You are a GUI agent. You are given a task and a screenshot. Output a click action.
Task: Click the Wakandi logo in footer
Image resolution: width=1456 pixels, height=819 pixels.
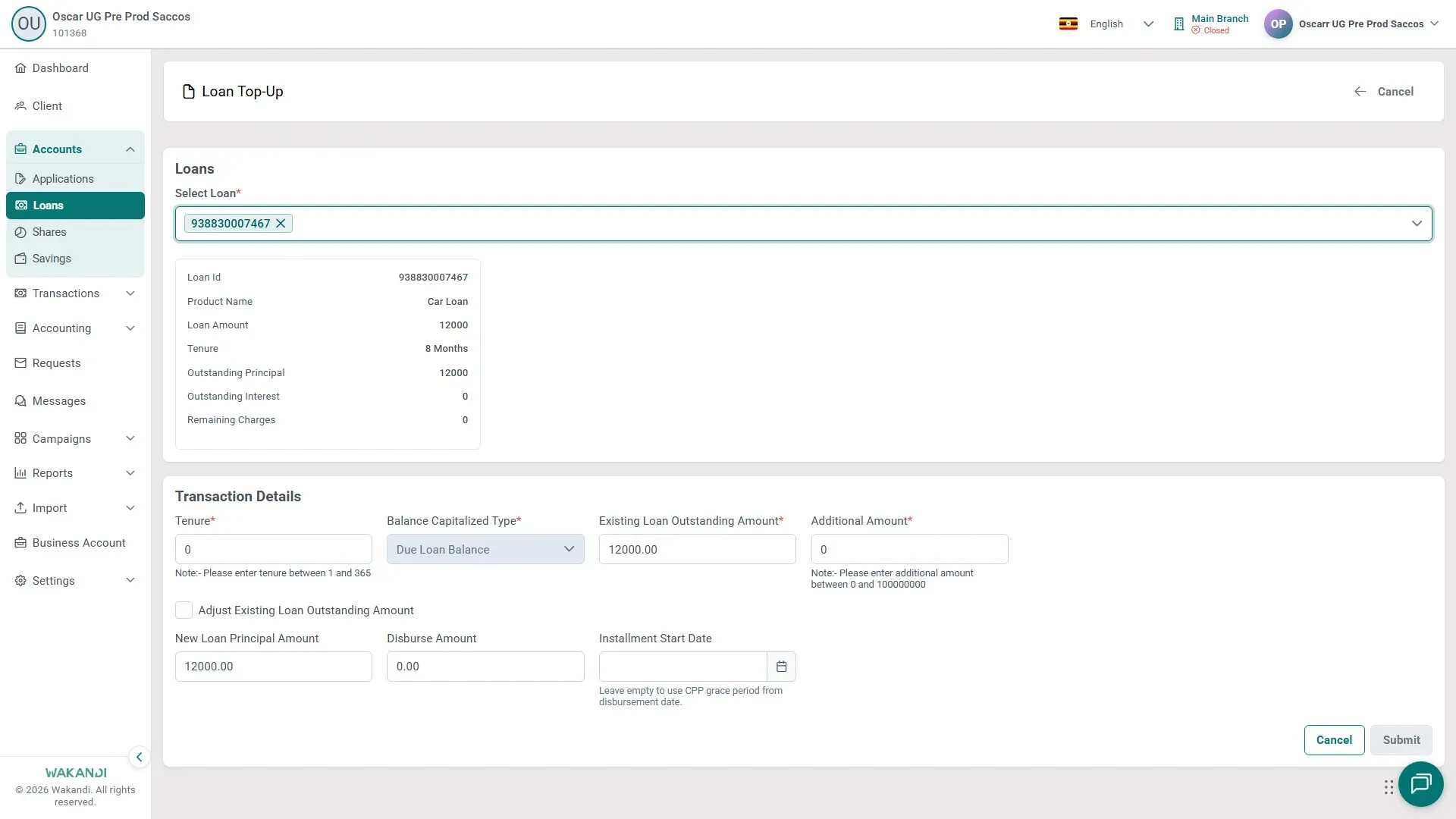(76, 773)
